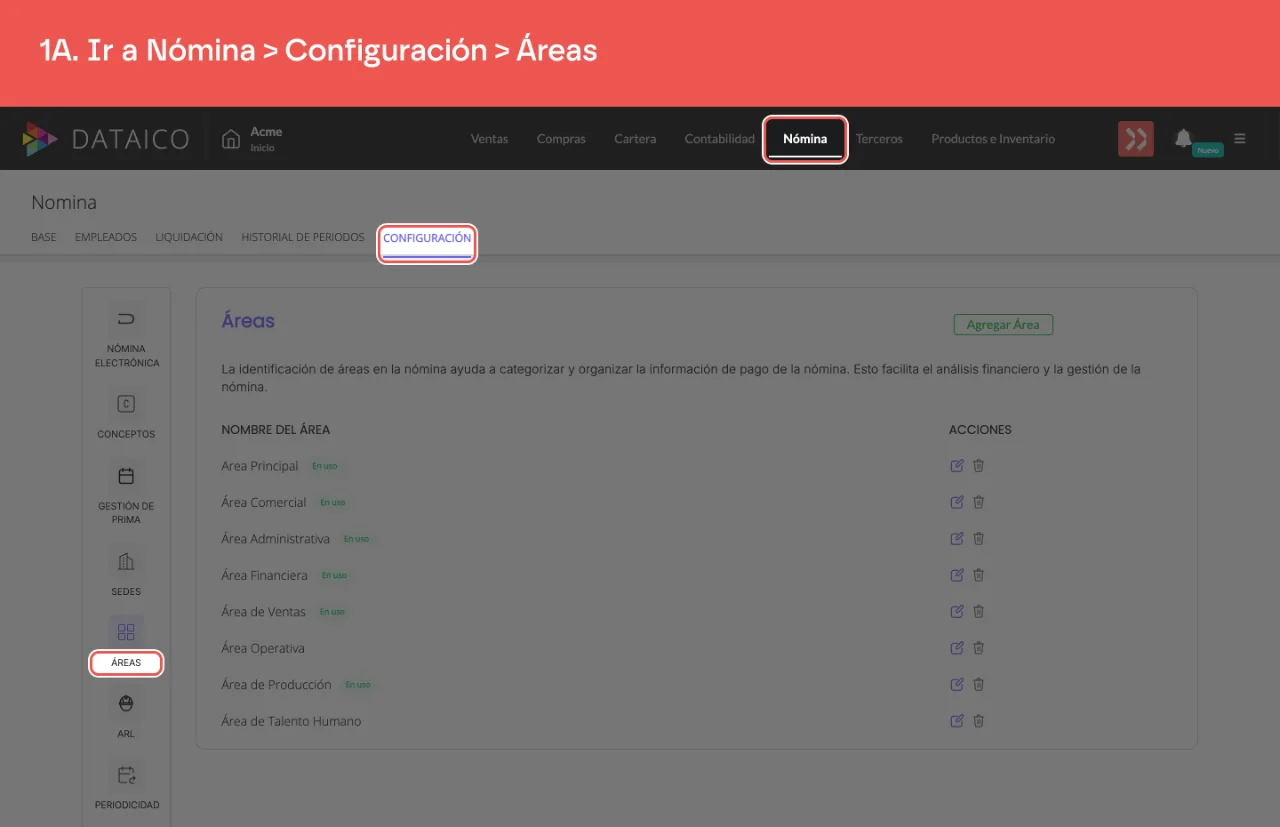
Task: Open the Contabilidad menu
Action: 720,139
